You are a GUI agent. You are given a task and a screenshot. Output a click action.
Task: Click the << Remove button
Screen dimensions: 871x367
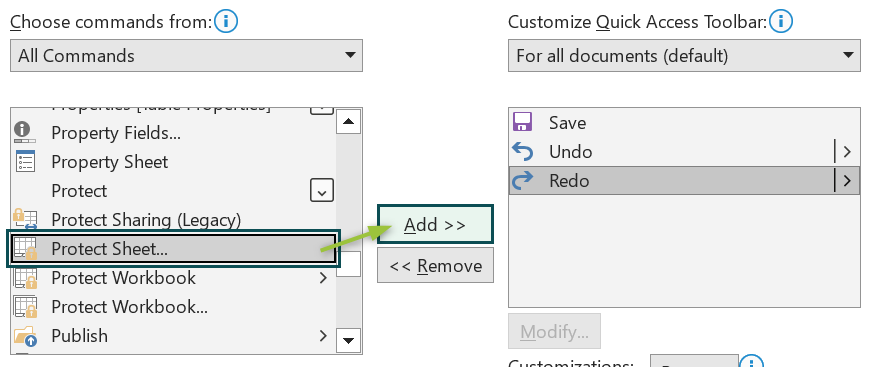pyautogui.click(x=436, y=265)
